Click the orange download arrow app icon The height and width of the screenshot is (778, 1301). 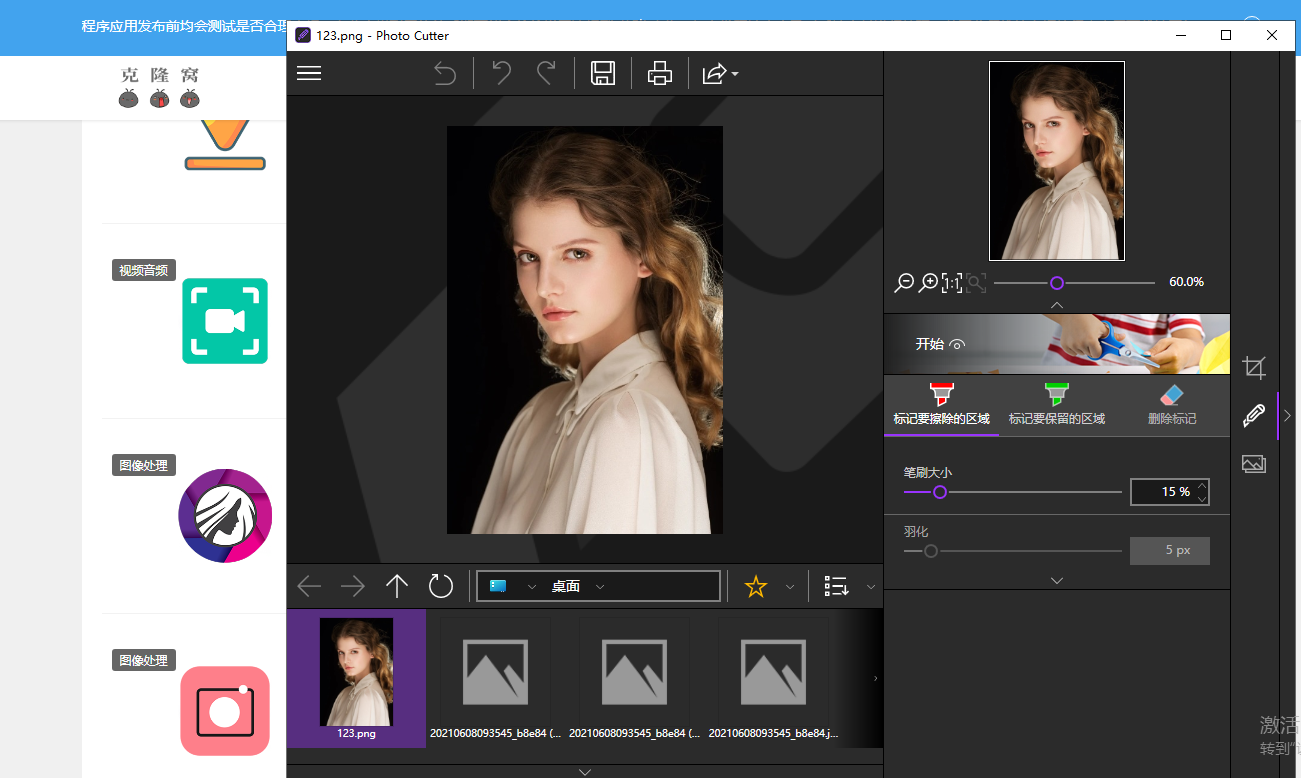pos(225,145)
